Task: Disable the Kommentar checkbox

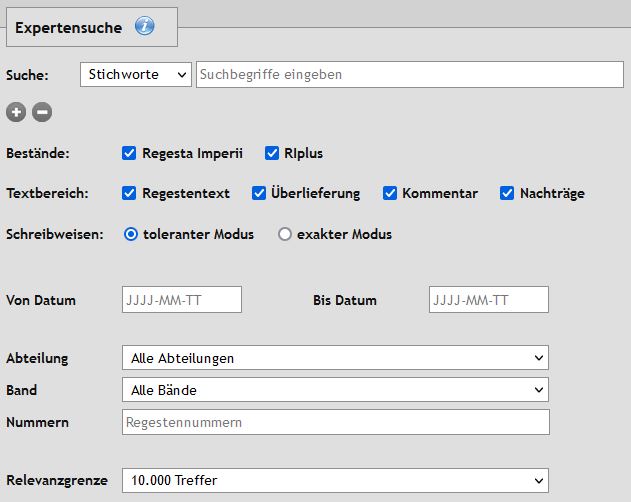Action: (390, 193)
